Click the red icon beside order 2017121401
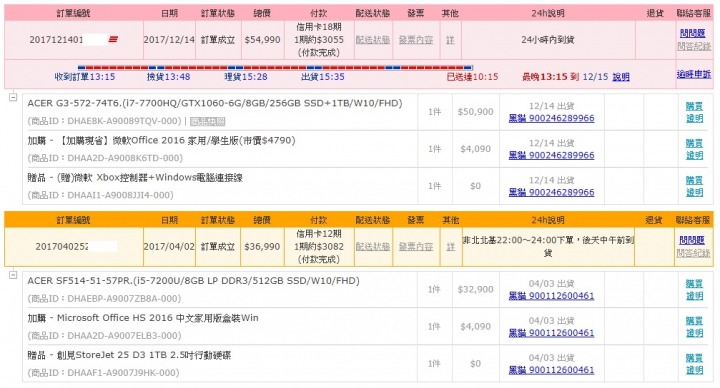 (x=113, y=39)
